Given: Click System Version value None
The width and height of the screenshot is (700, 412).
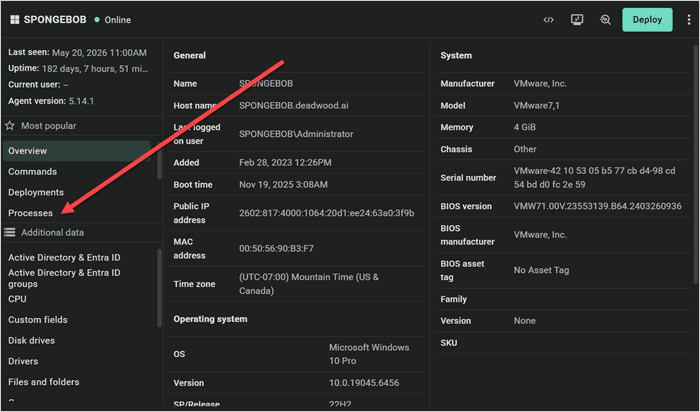Looking at the screenshot, I should (525, 320).
